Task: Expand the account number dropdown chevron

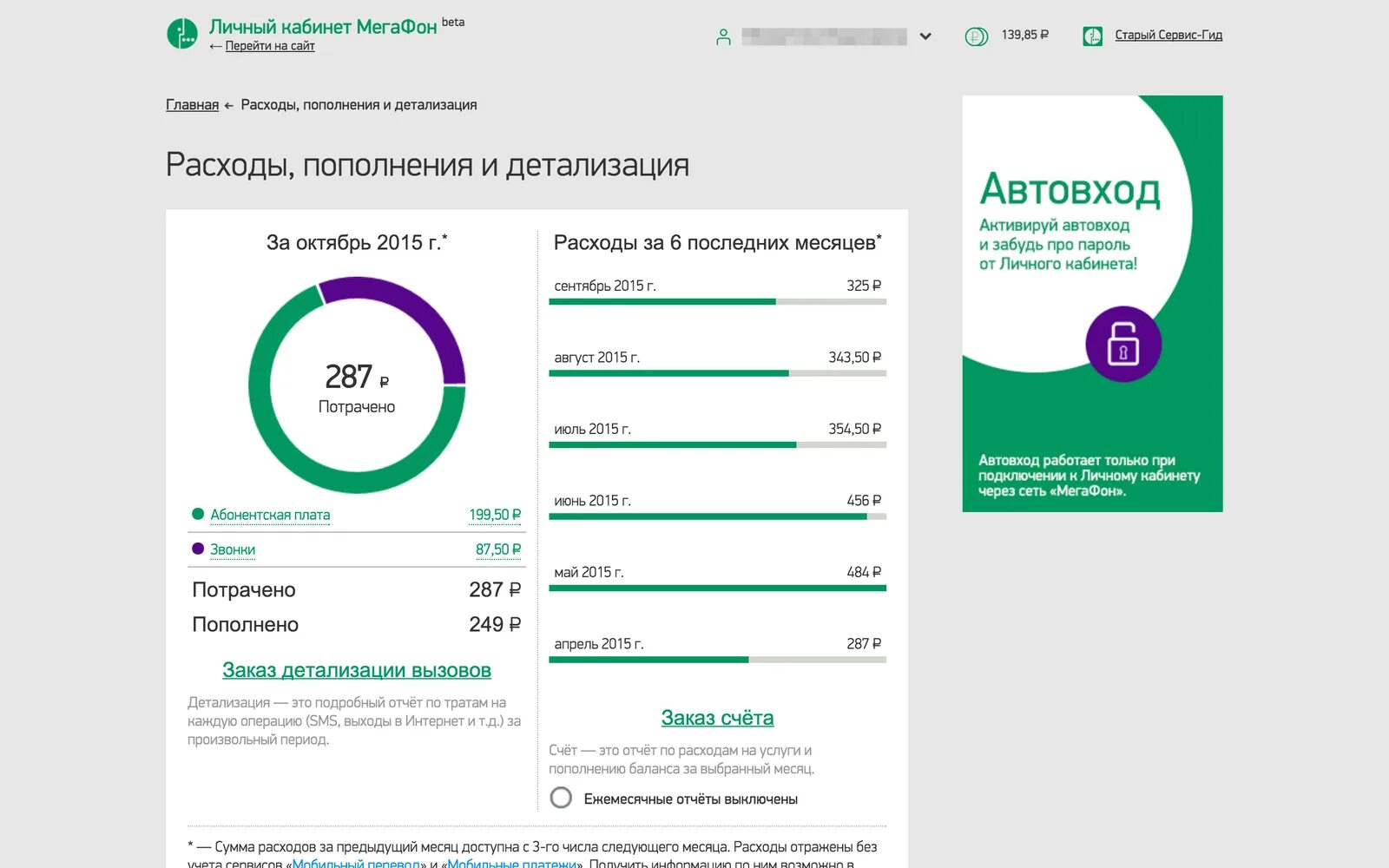Action: (x=925, y=36)
